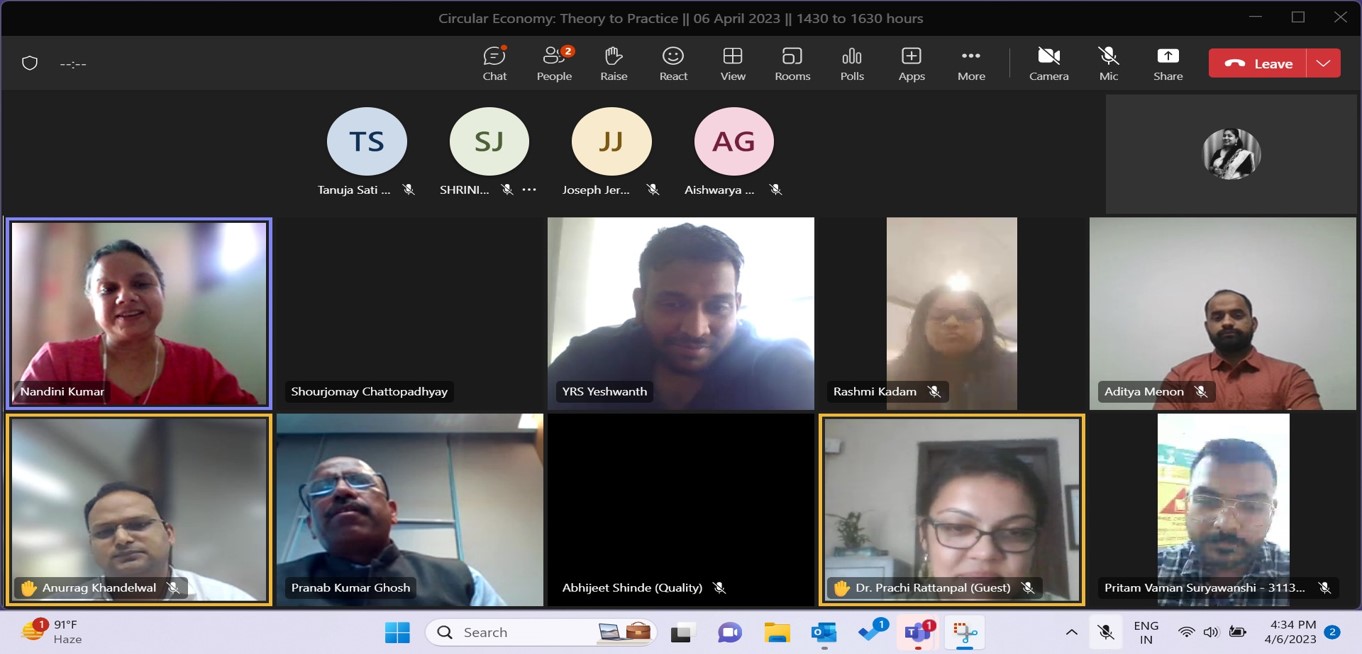Select Aditya Menon video tile
Screen dimensions: 1362x654
[1223, 313]
